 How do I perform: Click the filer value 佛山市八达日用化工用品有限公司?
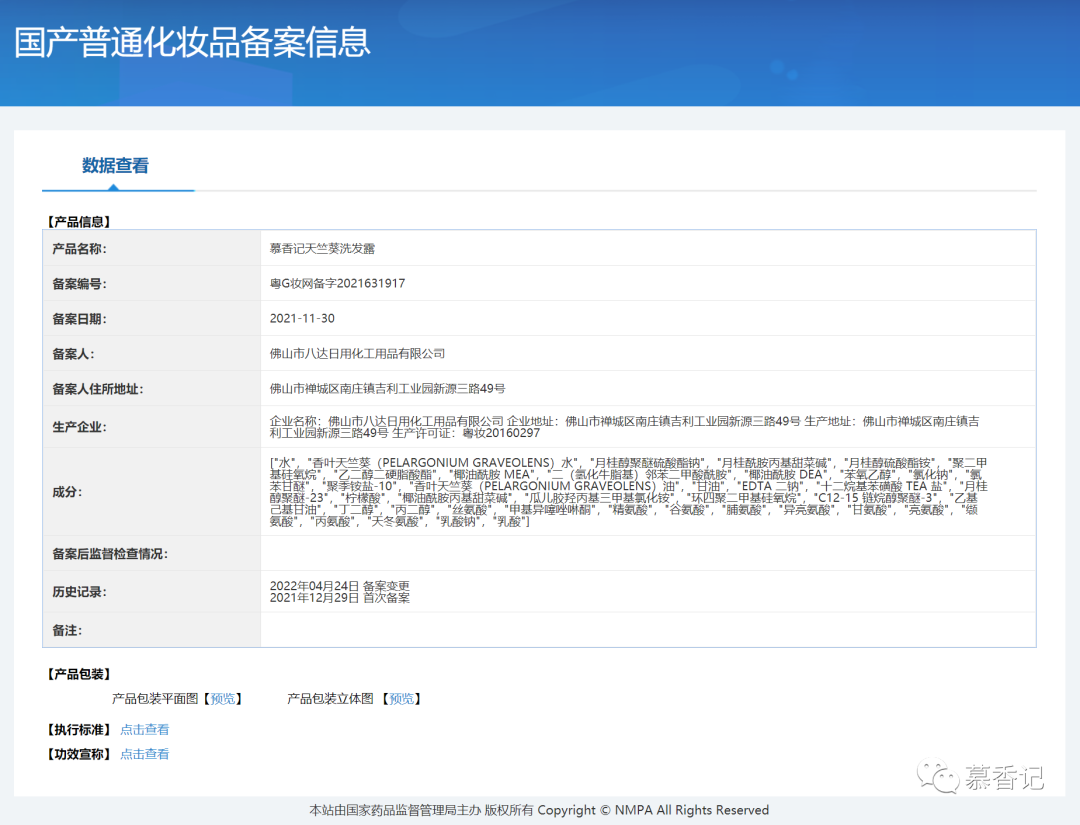(x=357, y=354)
